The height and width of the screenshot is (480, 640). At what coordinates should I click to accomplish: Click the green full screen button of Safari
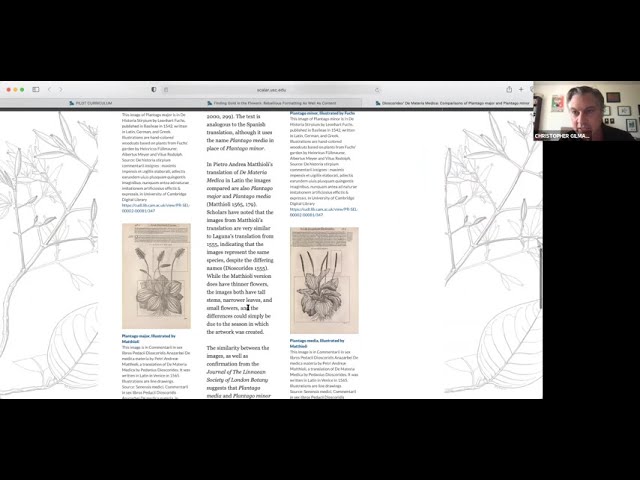pos(22,89)
